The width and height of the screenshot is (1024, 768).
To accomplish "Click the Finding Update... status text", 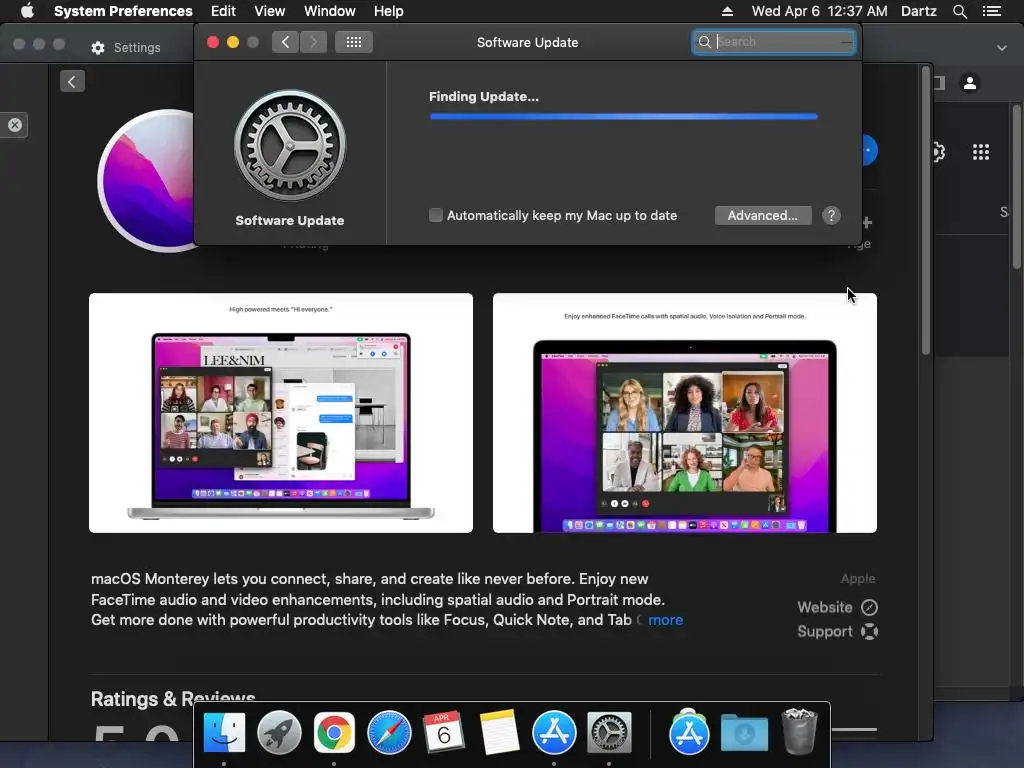I will click(484, 97).
